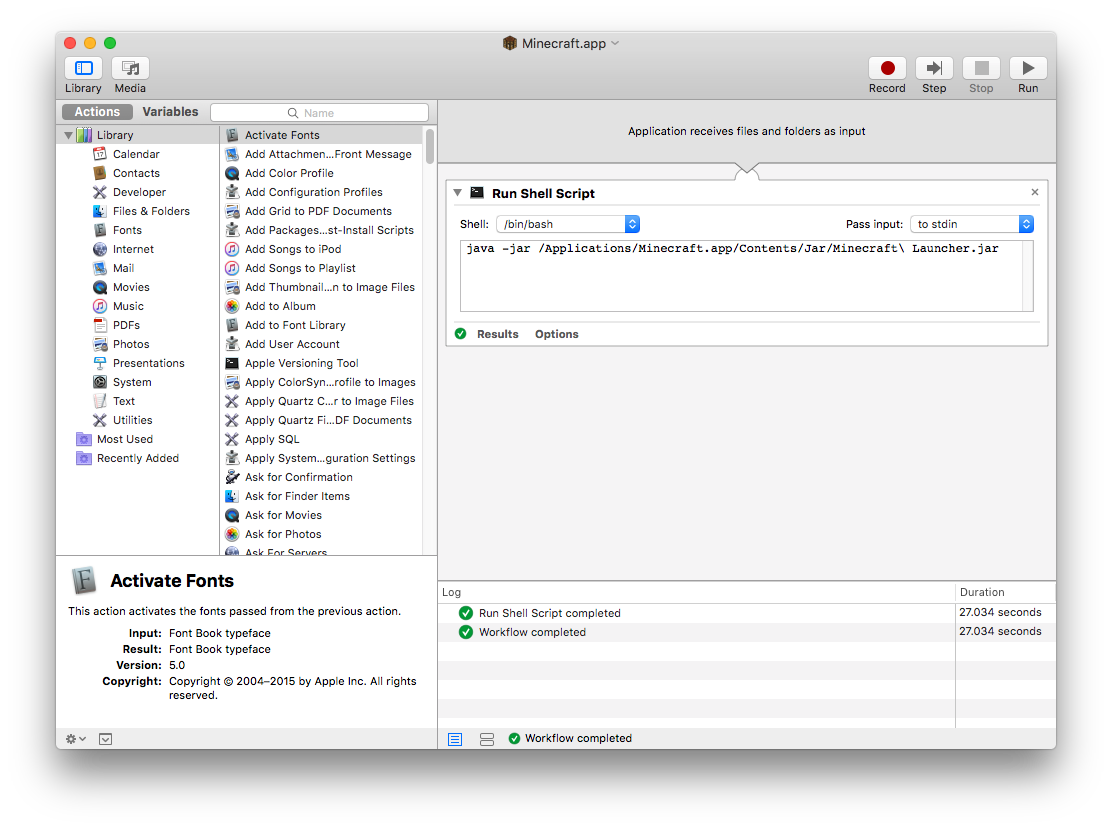
Task: Select the Apple Versioning Tool action
Action: point(322,363)
